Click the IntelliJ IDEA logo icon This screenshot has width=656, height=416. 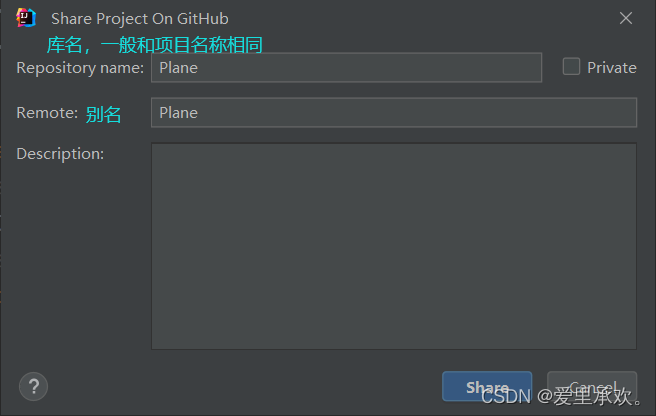(x=26, y=18)
